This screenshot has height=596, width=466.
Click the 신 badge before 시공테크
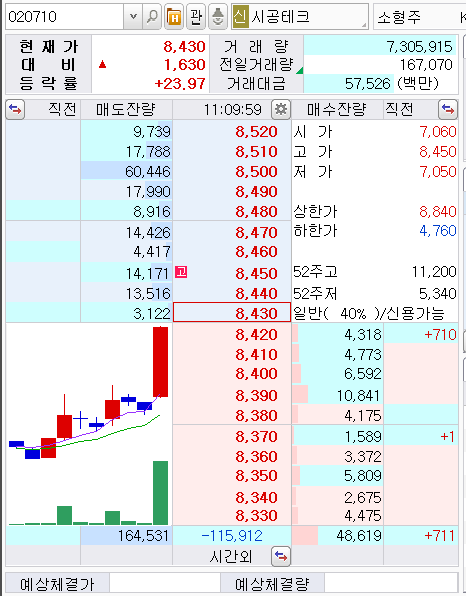pyautogui.click(x=240, y=17)
